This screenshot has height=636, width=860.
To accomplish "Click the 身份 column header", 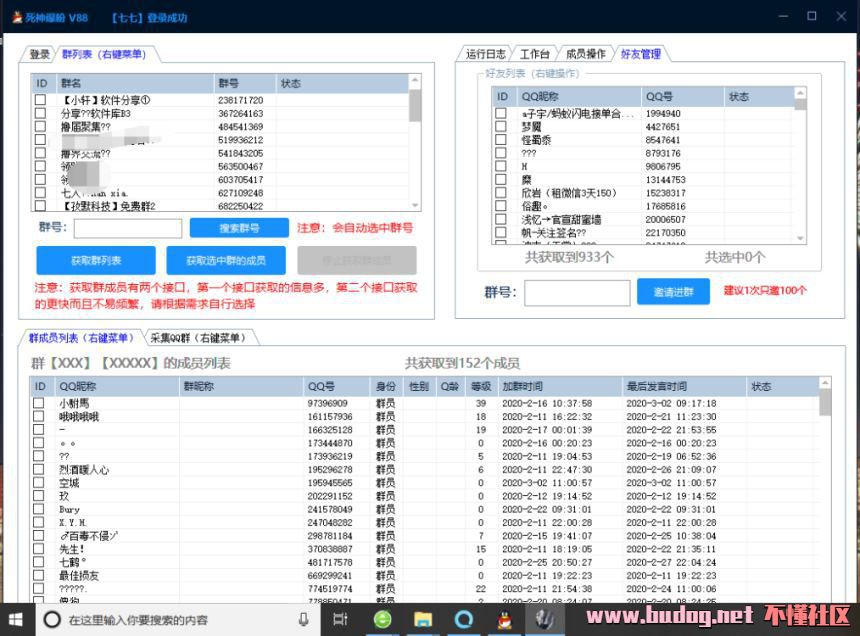I will pos(386,387).
